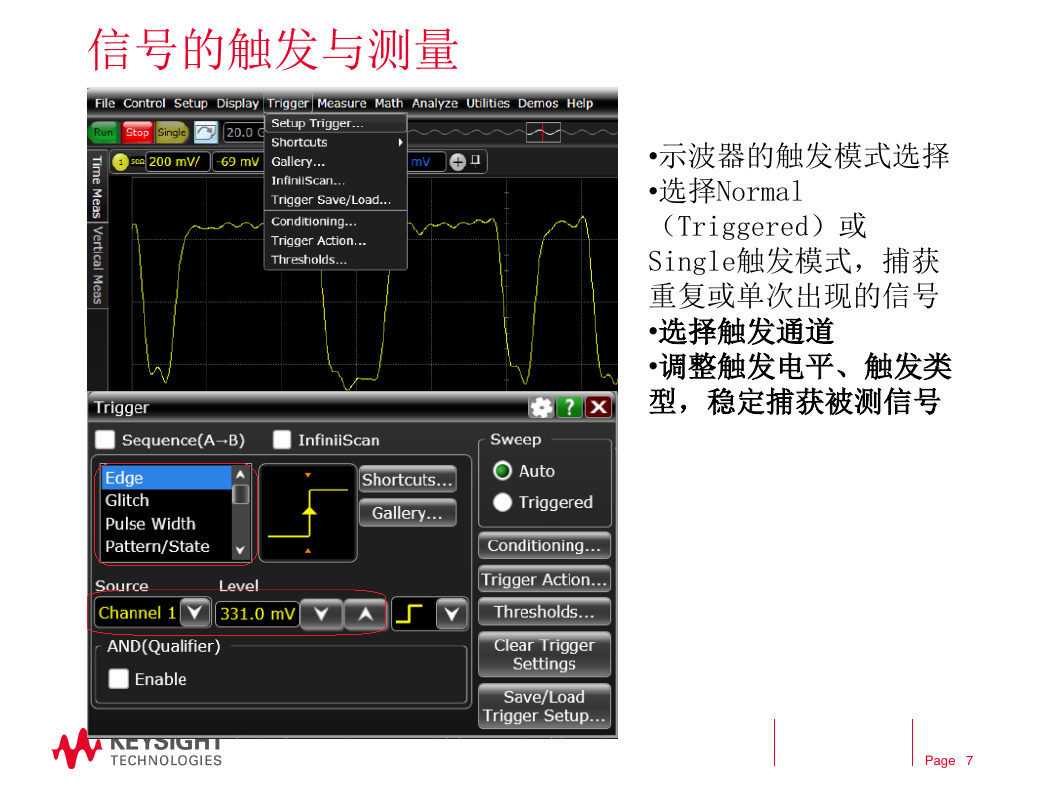
Task: Click the -69 mV offset field
Action: [238, 161]
